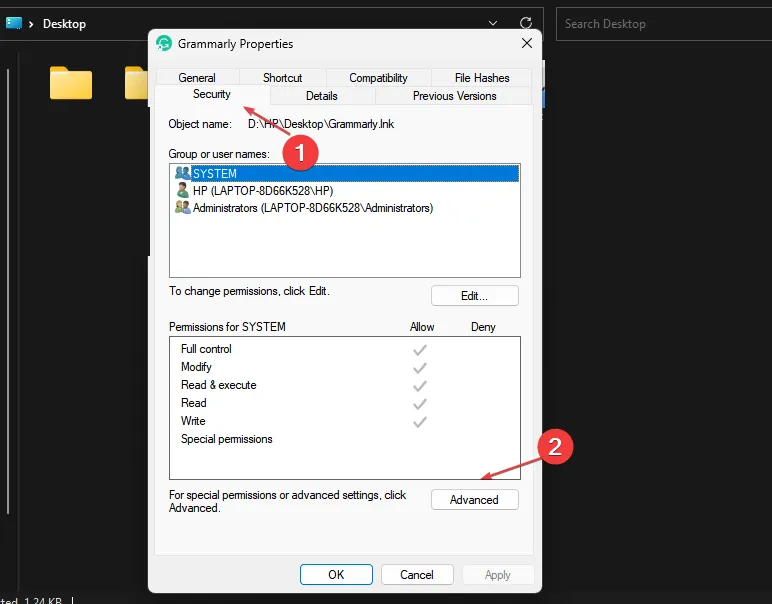
Task: Close the Grammarly Properties dialog
Action: pyautogui.click(x=527, y=43)
